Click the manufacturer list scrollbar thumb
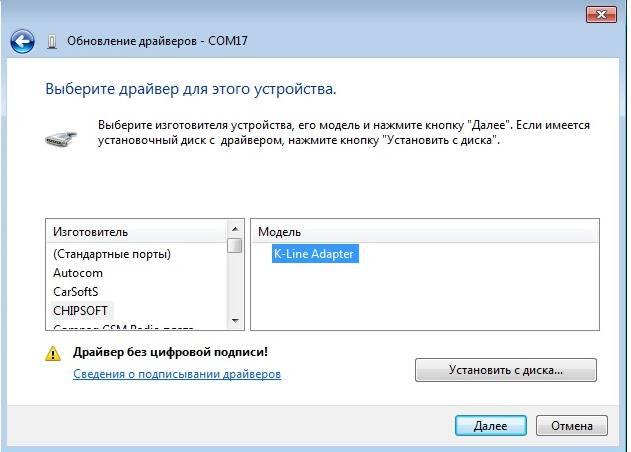The height and width of the screenshot is (452, 631). pos(235,245)
